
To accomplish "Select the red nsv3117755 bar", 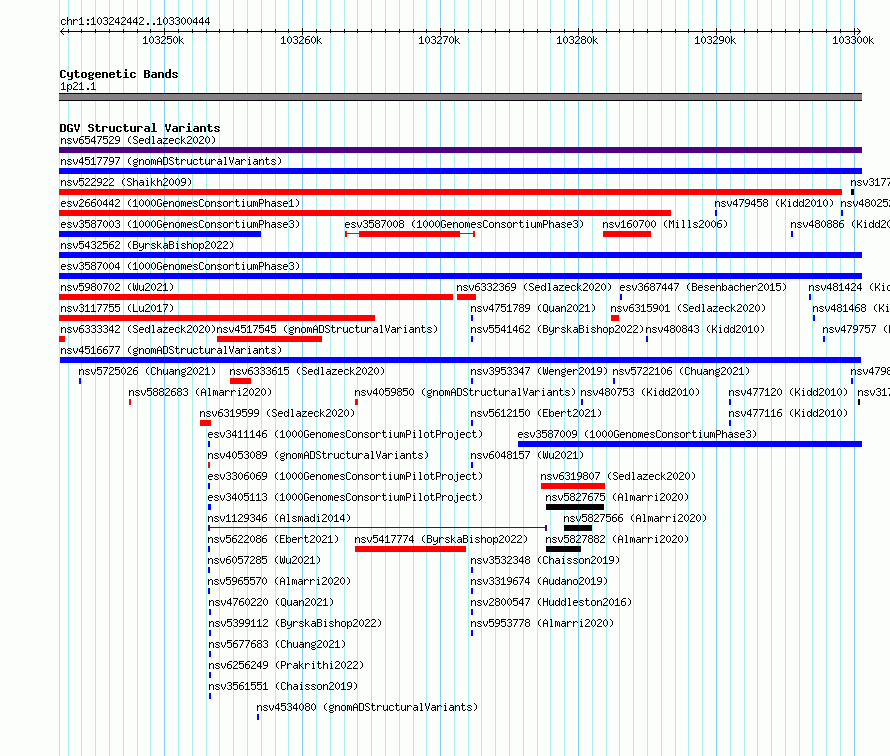I will tap(217, 318).
